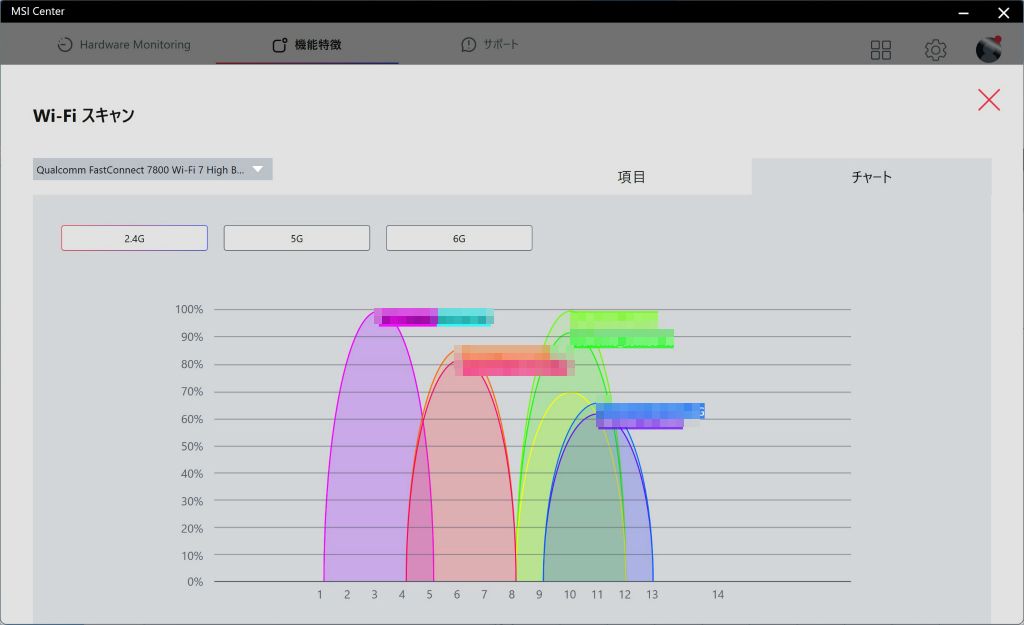
Task: Minimize the MSI Center window
Action: tap(963, 13)
